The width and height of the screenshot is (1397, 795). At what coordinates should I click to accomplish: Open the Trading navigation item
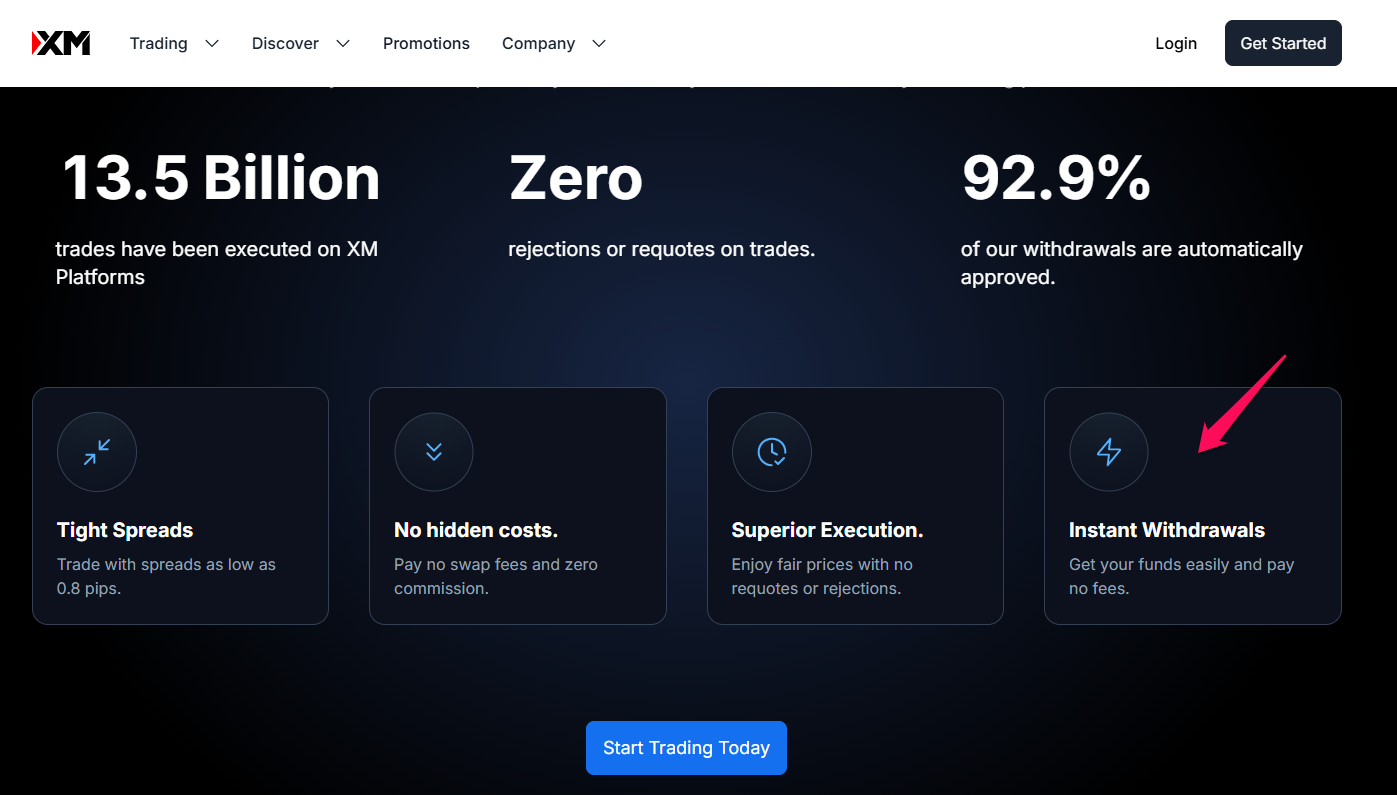pos(159,43)
